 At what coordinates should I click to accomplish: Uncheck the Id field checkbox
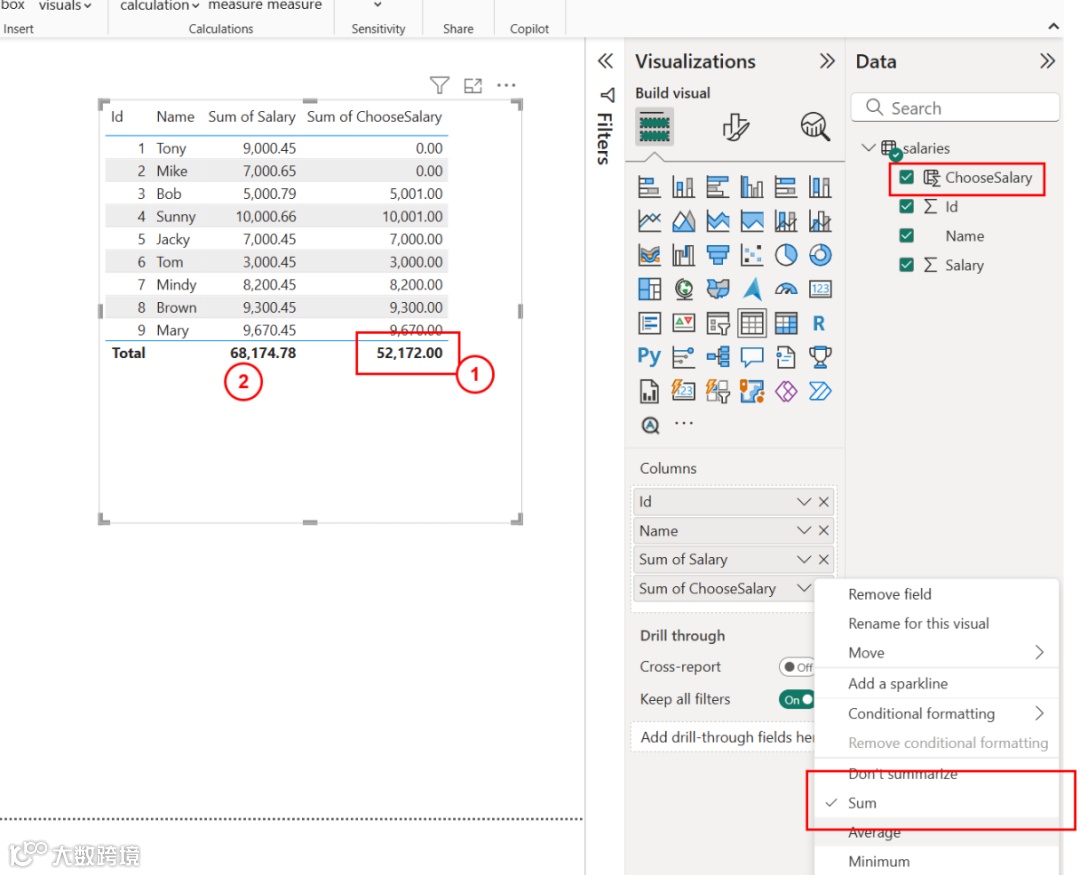906,206
